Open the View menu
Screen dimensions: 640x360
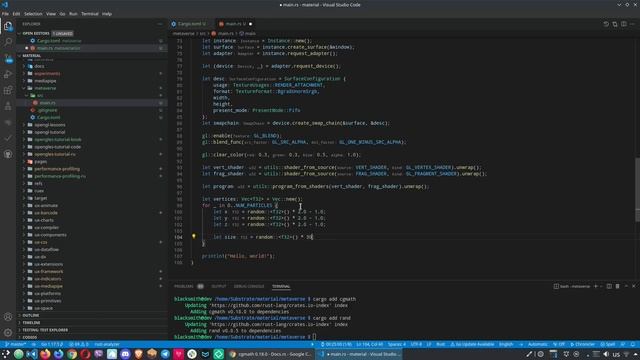51,14
